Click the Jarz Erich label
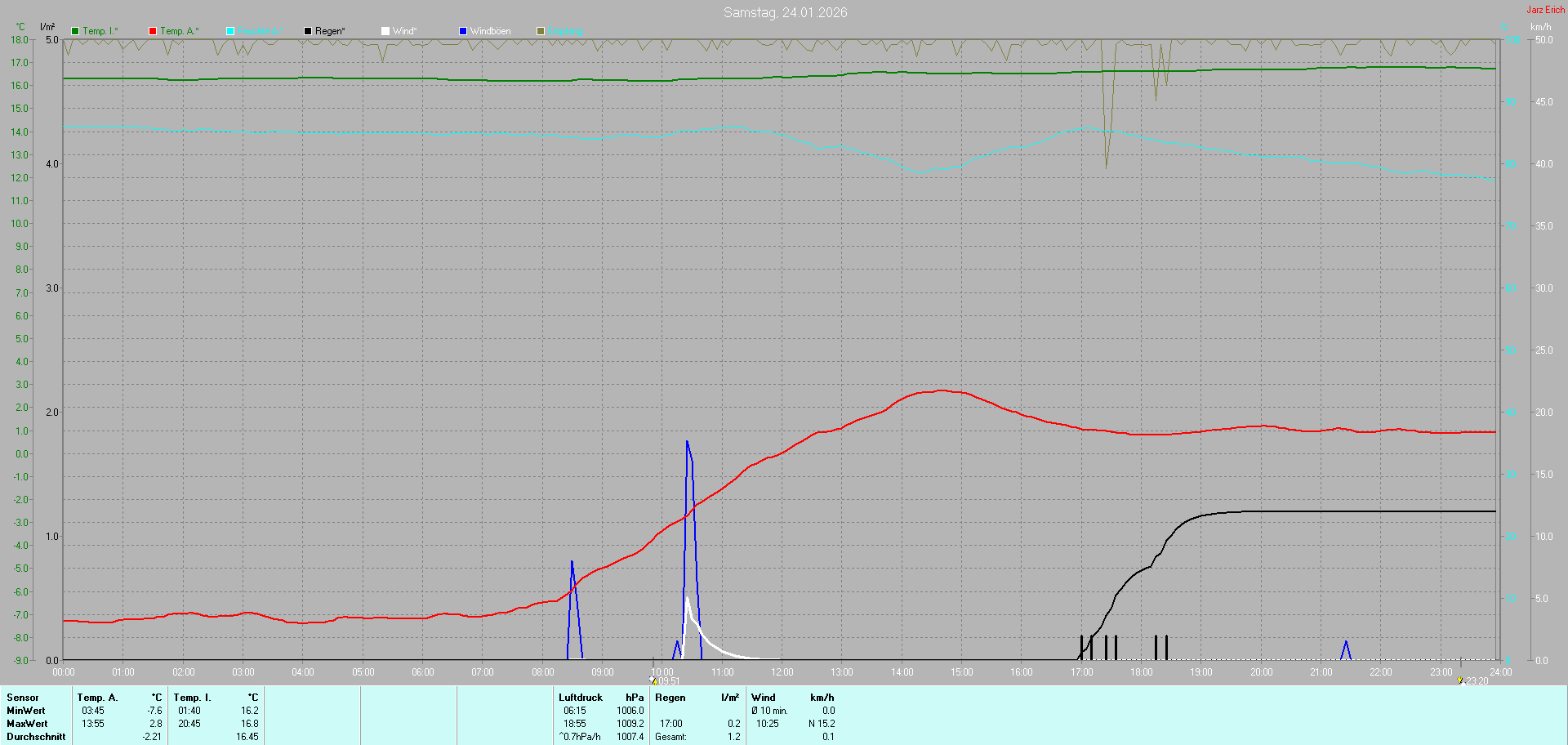 (1546, 10)
